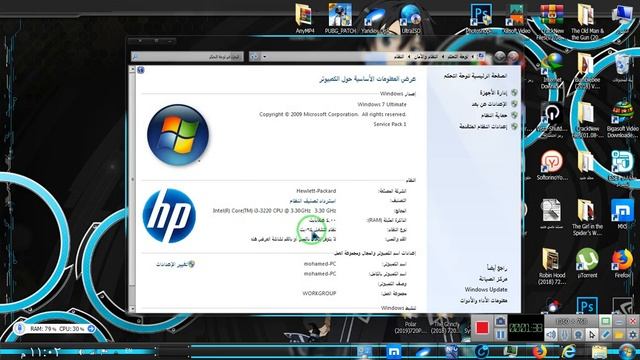Toggle mouse cursor capture in recorder
Screen dimensions: 640x360
(x=592, y=335)
